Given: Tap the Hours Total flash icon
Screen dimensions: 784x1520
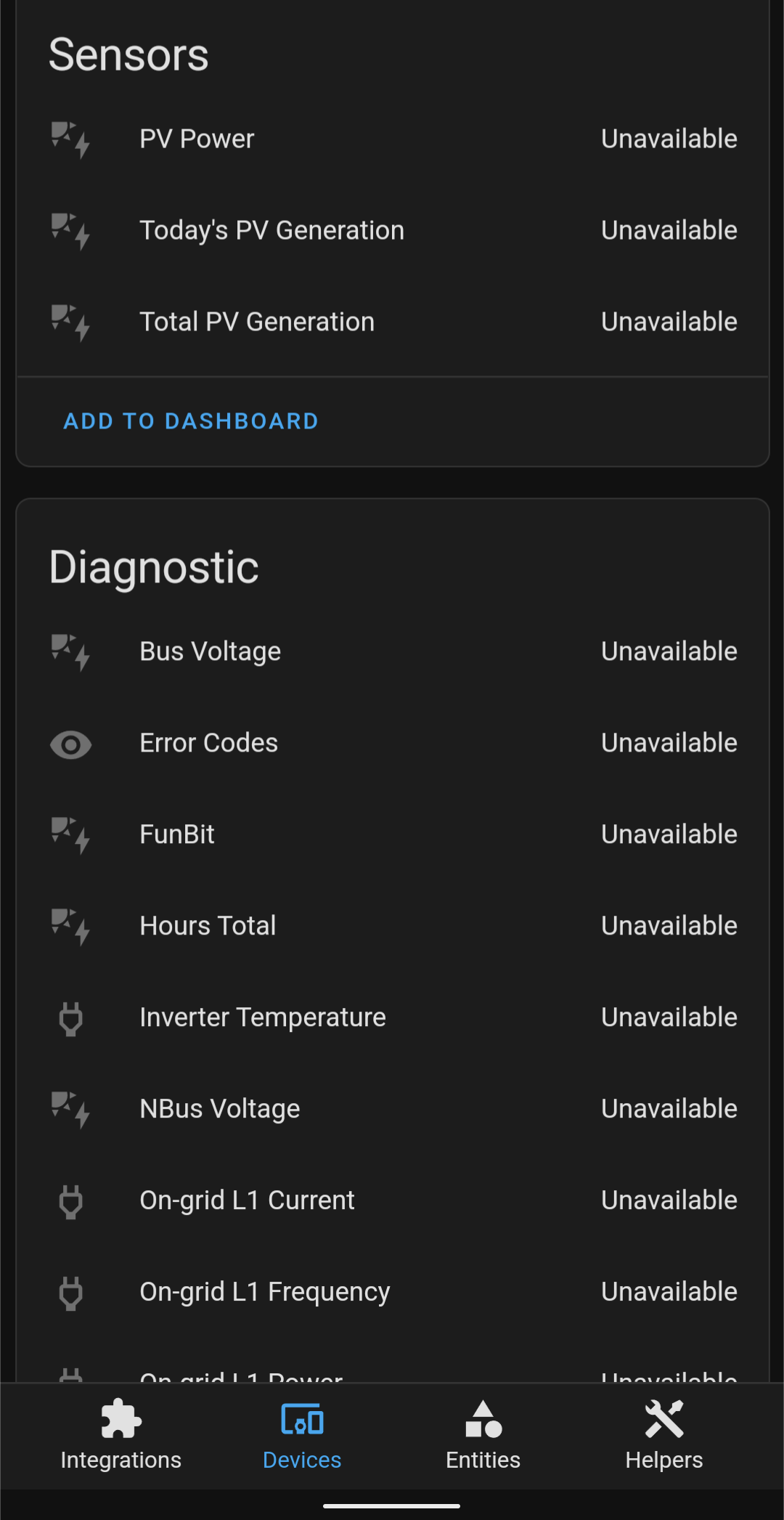Looking at the screenshot, I should point(70,926).
